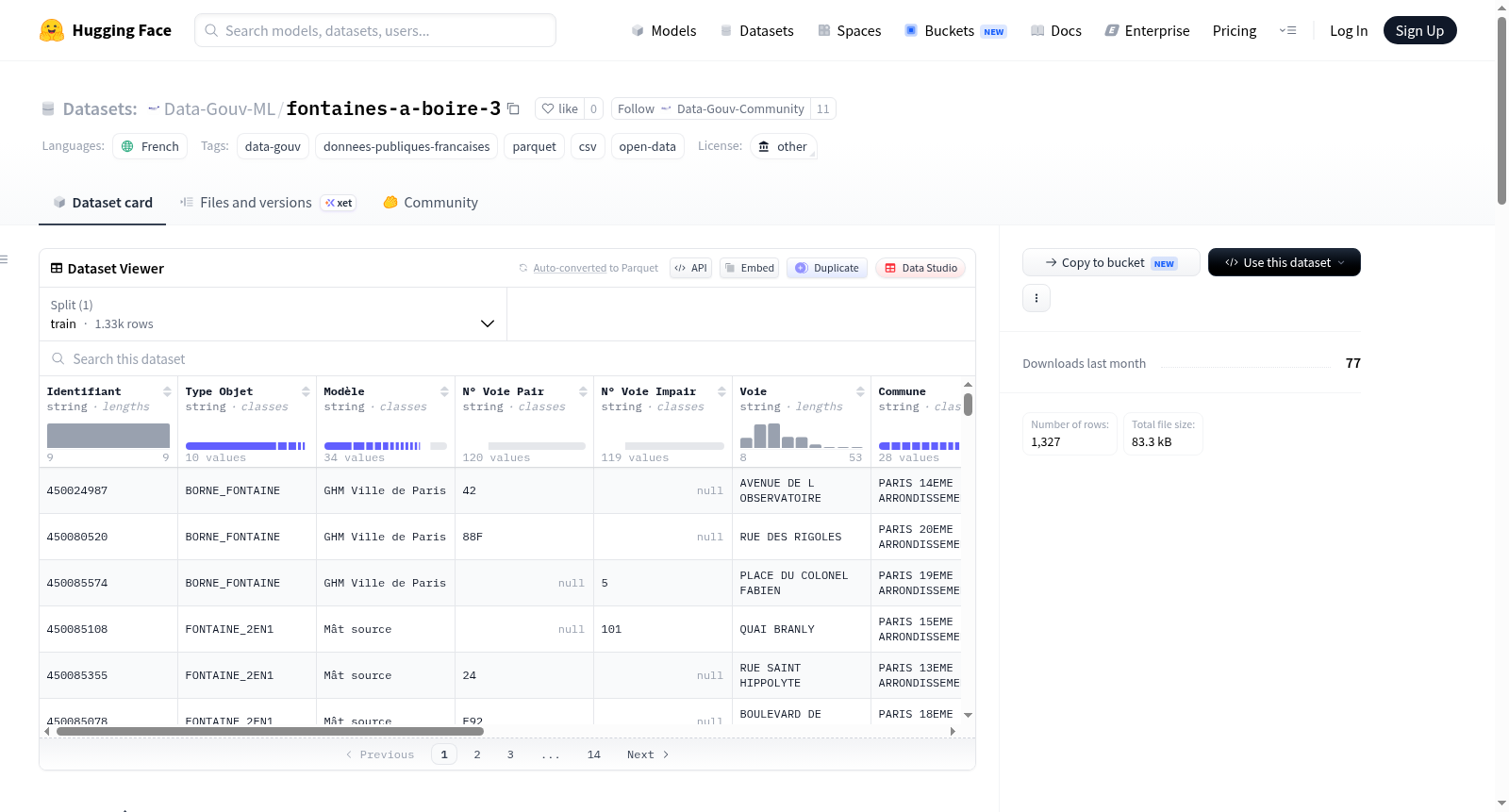The image size is (1509, 812).
Task: Go to page 2 of the table
Action: (477, 754)
